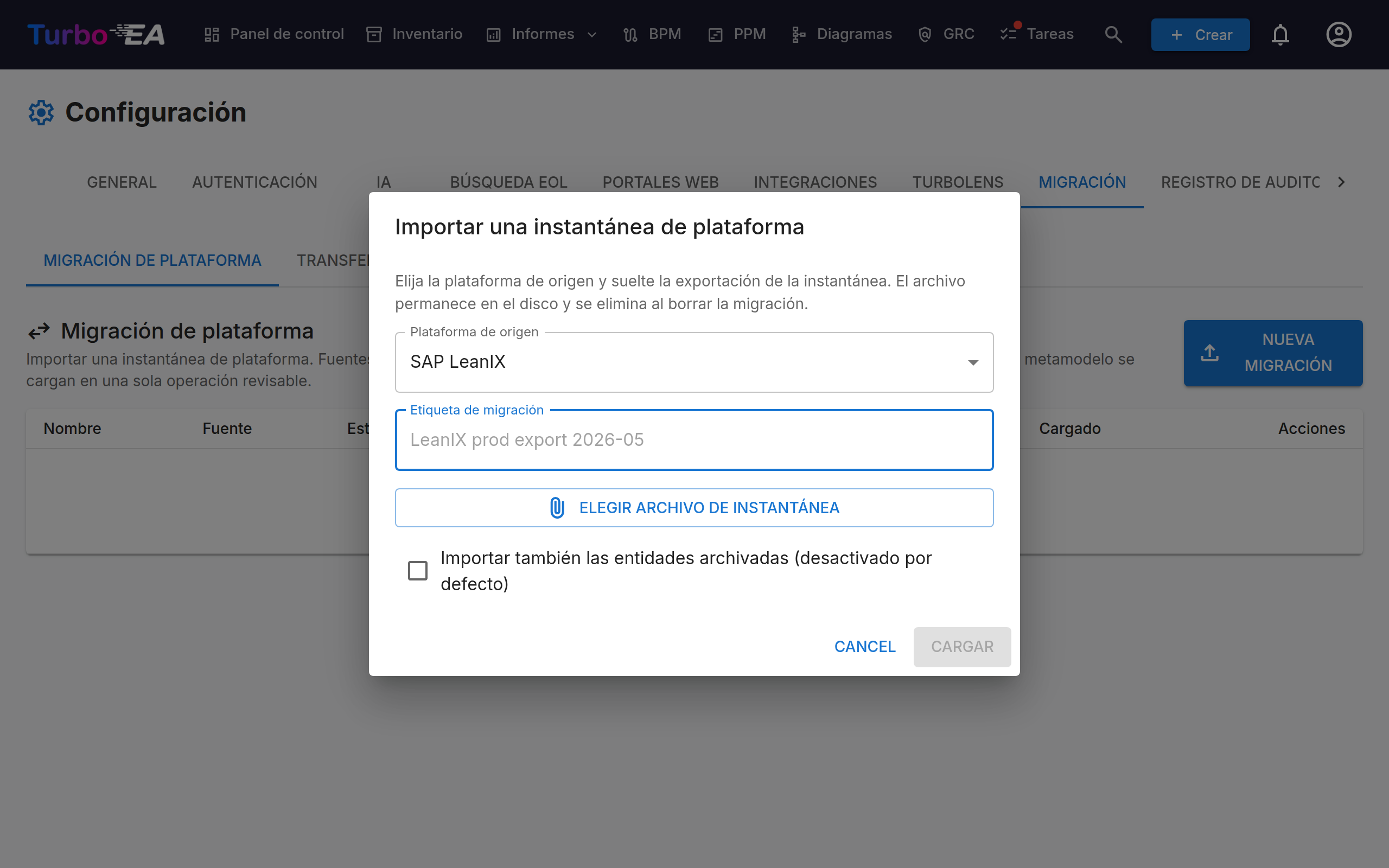1389x868 pixels.
Task: Switch to the BÚSQUEDA EOL tab
Action: point(508,183)
